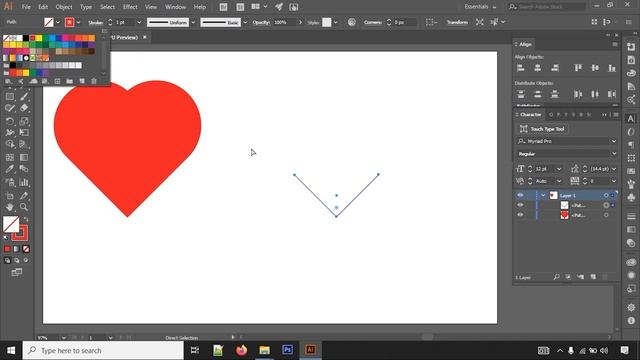
Task: Open the Object menu
Action: 64,7
